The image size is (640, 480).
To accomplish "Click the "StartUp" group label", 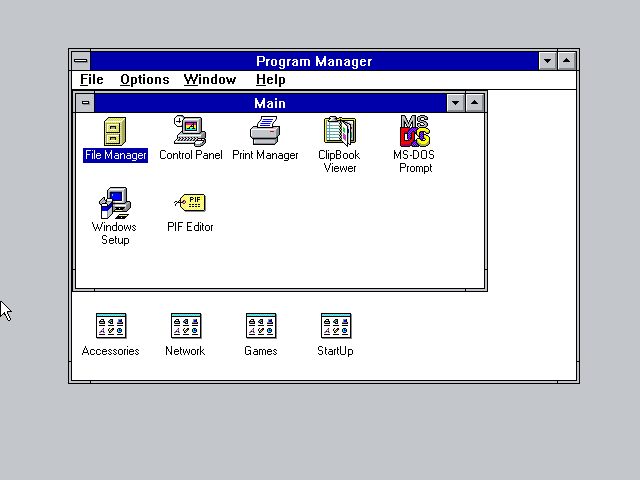I will pos(336,351).
